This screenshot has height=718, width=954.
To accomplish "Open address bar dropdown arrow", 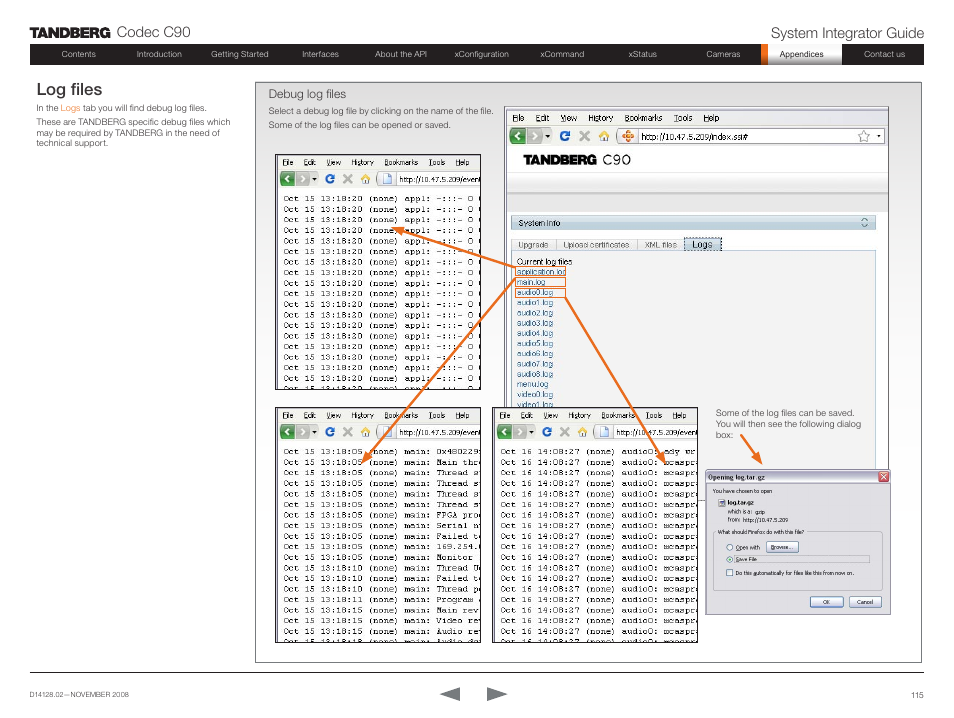I will click(879, 136).
